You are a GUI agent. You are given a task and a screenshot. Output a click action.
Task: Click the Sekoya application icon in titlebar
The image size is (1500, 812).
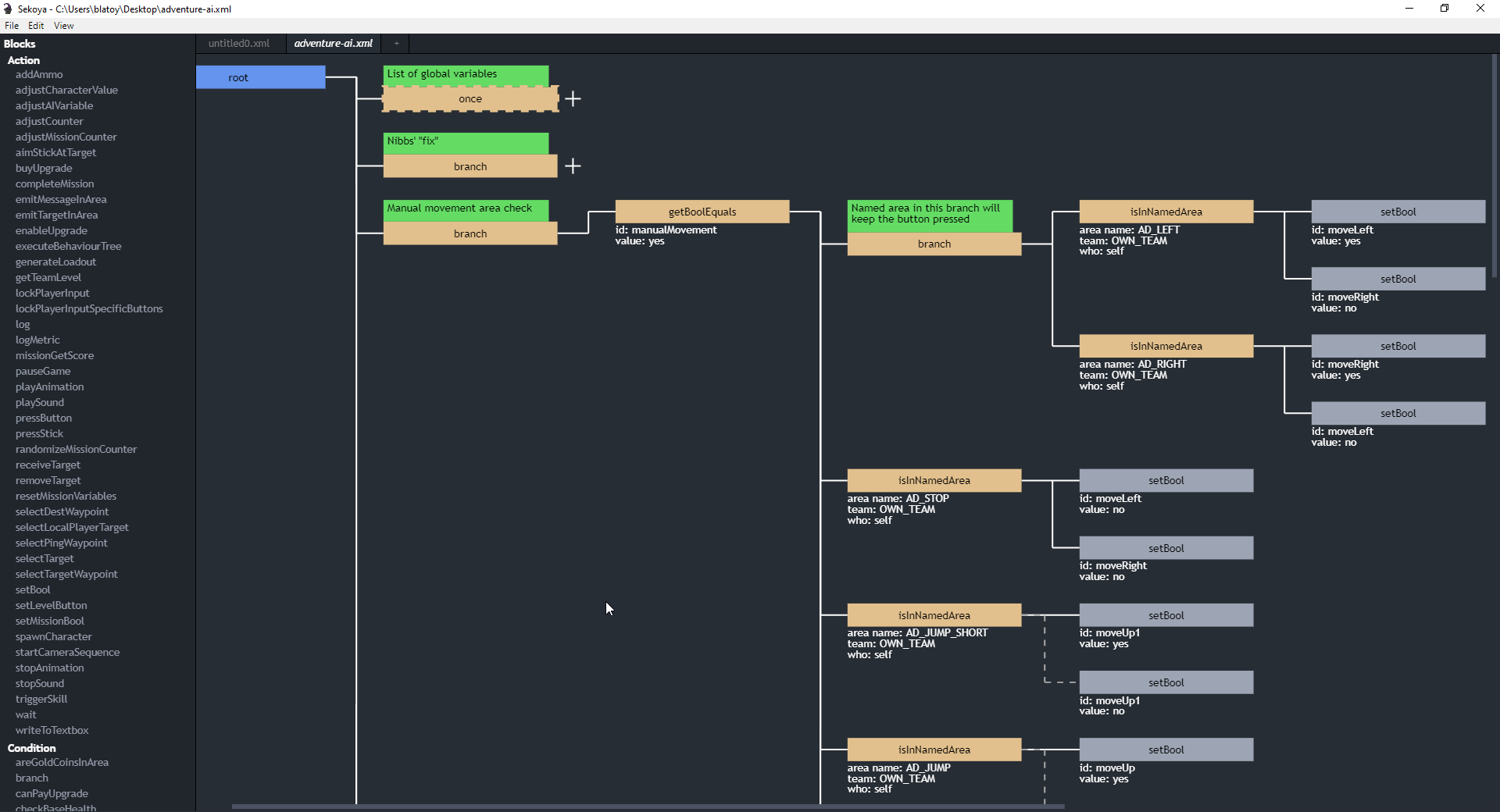[8, 9]
